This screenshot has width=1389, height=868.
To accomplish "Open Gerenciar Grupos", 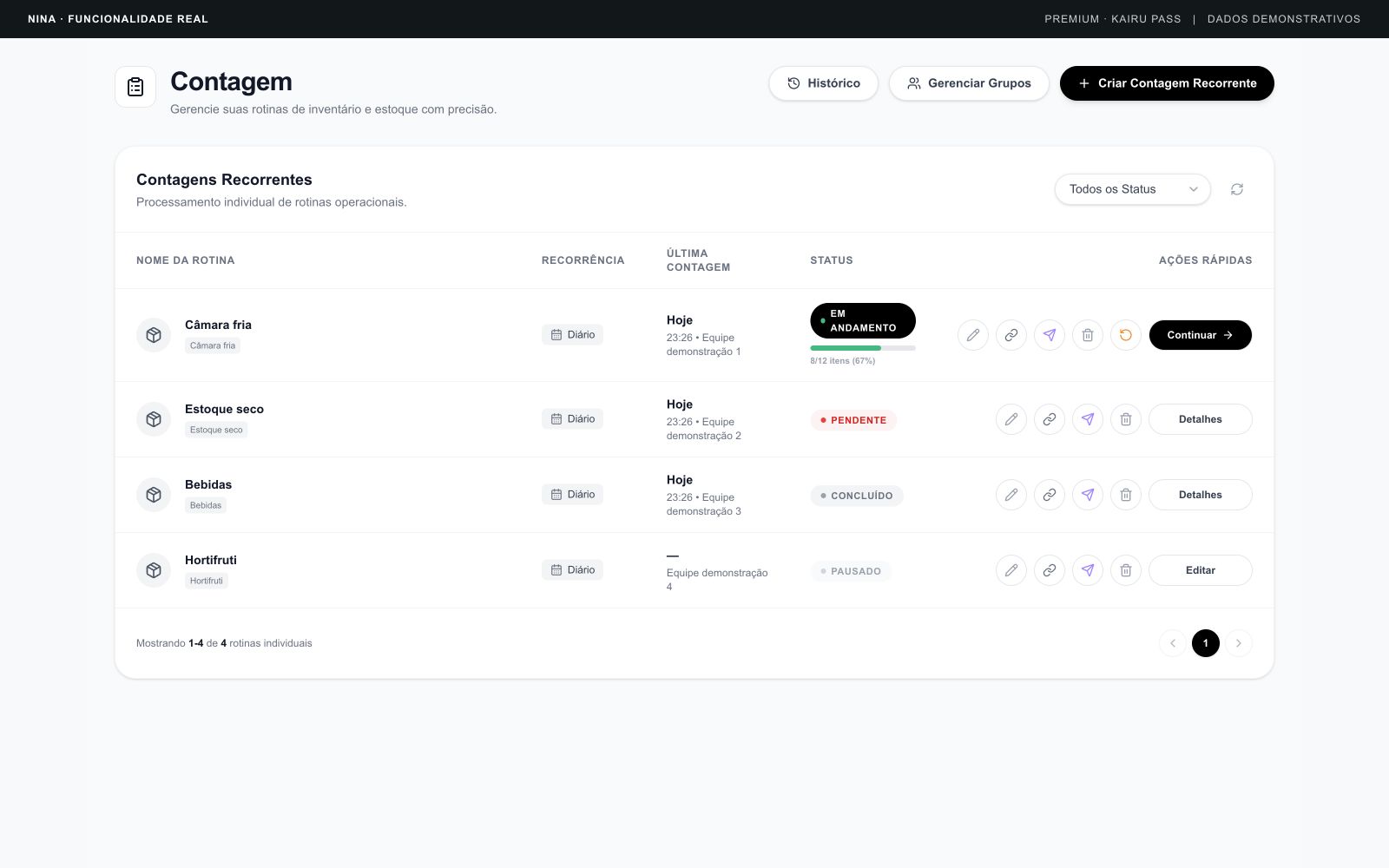I will (969, 83).
